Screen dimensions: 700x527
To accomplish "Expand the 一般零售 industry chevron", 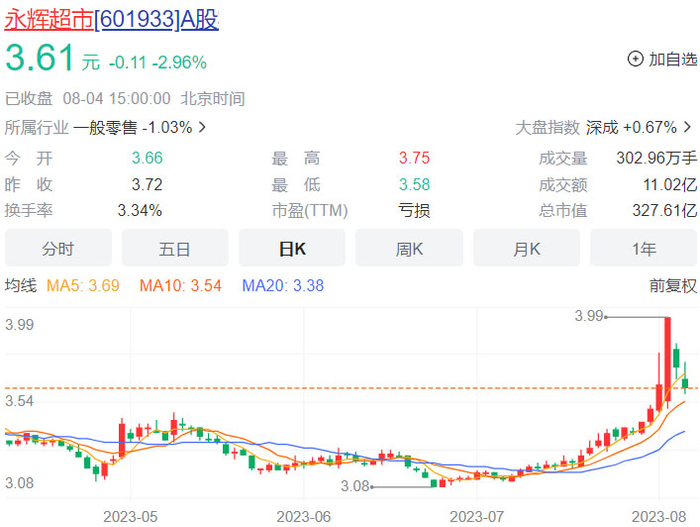I will tap(202, 127).
